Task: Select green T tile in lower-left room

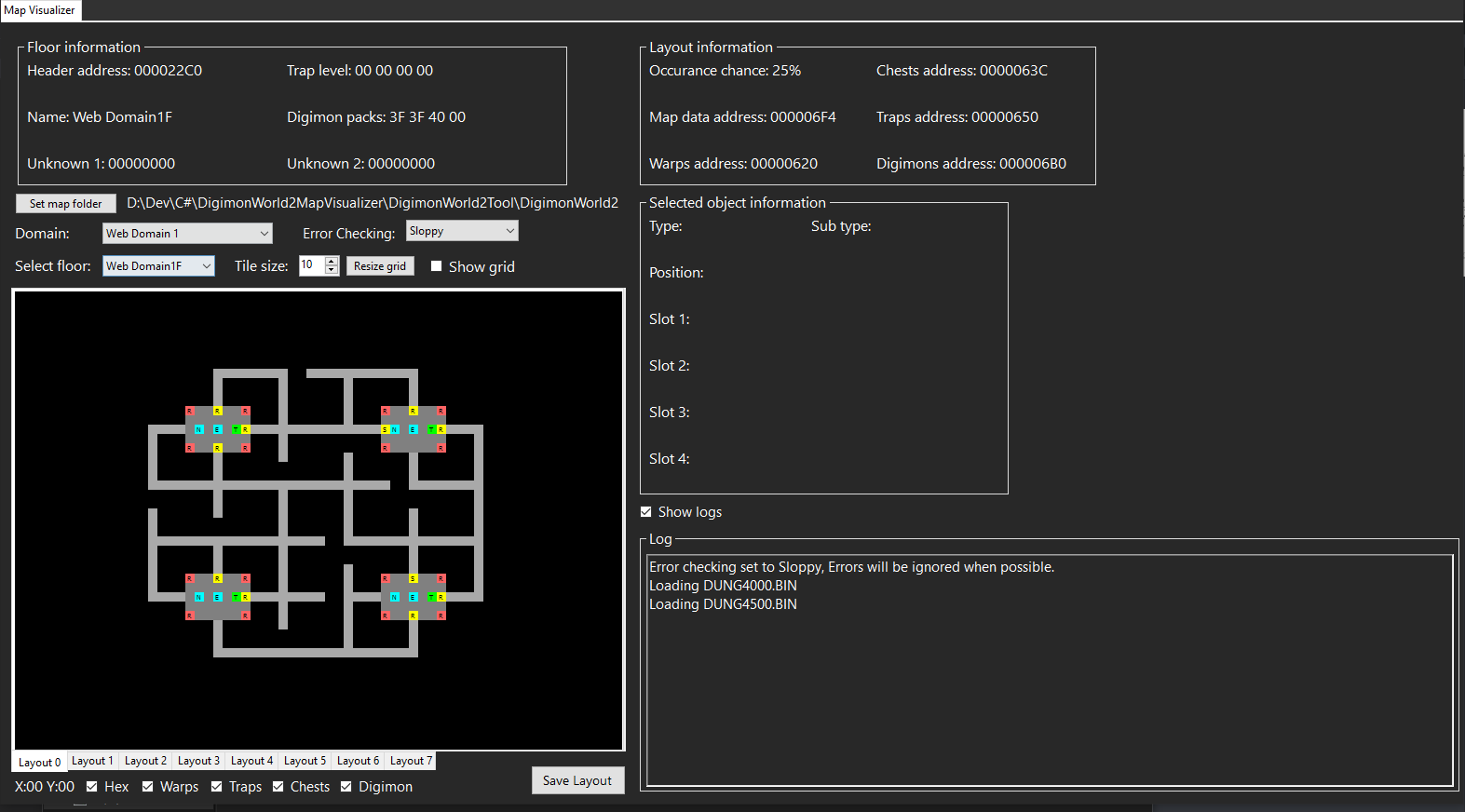Action: pyautogui.click(x=237, y=597)
